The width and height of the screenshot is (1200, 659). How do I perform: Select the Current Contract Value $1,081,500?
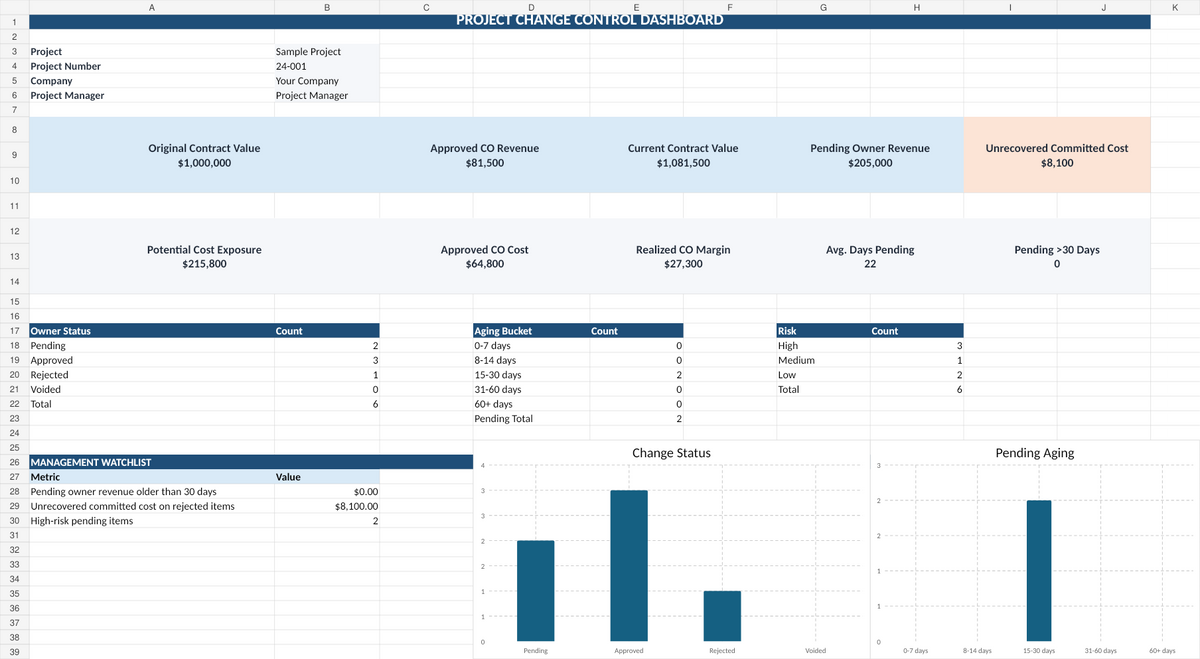pyautogui.click(x=683, y=163)
